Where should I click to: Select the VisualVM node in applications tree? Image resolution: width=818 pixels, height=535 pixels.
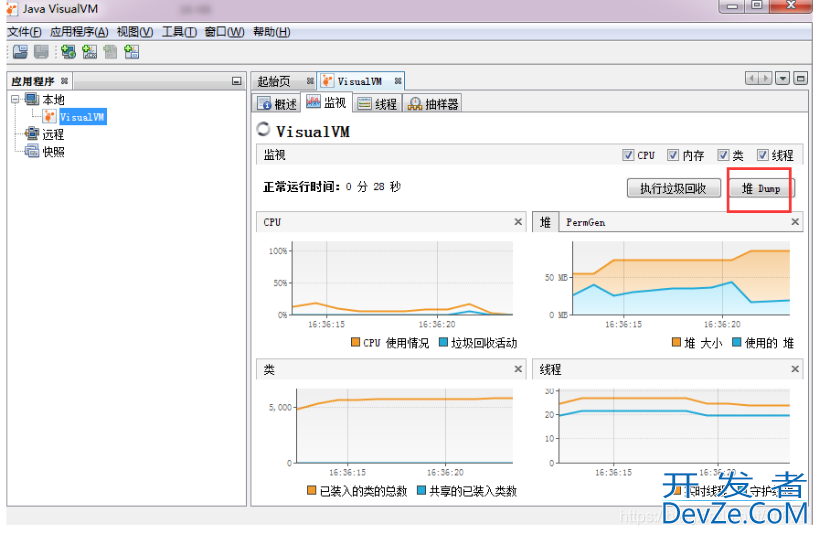[82, 117]
